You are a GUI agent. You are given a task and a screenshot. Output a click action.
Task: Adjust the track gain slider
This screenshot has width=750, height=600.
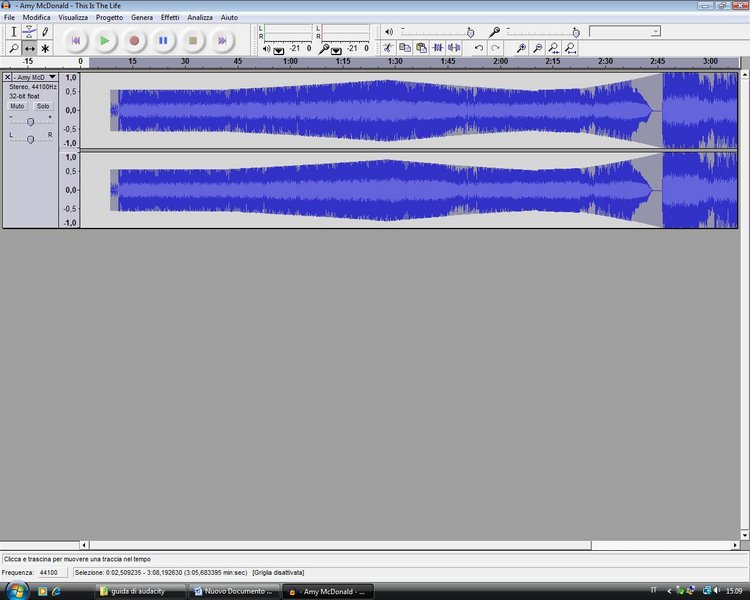tap(30, 122)
